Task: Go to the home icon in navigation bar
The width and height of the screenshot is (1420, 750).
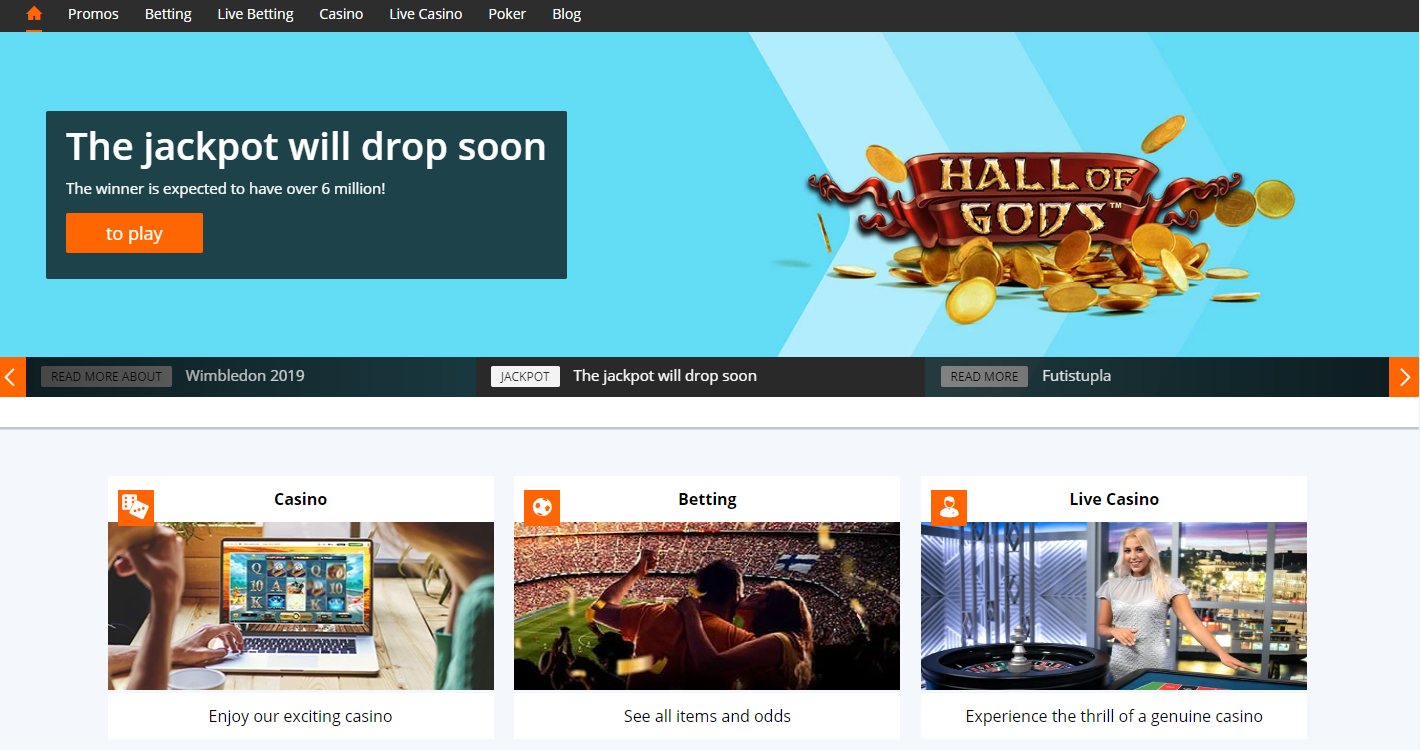Action: coord(34,14)
